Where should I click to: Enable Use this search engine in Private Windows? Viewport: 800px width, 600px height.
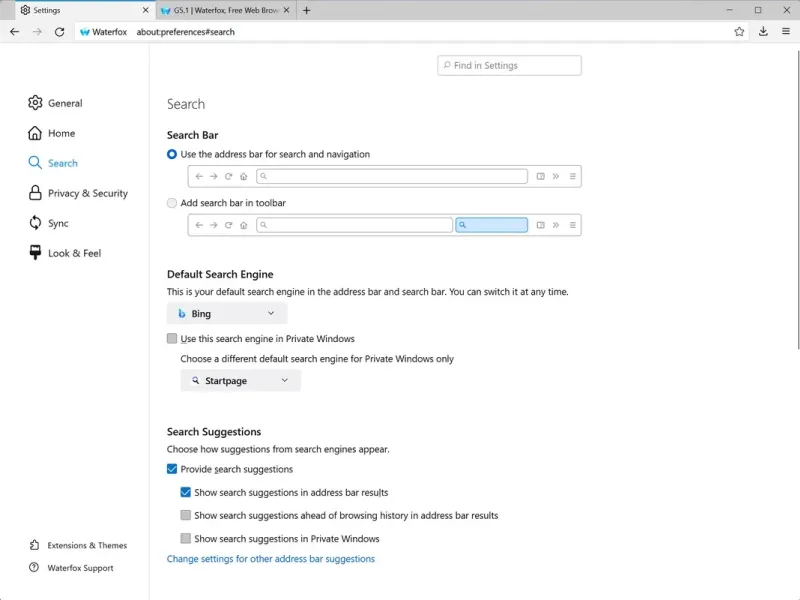173,339
